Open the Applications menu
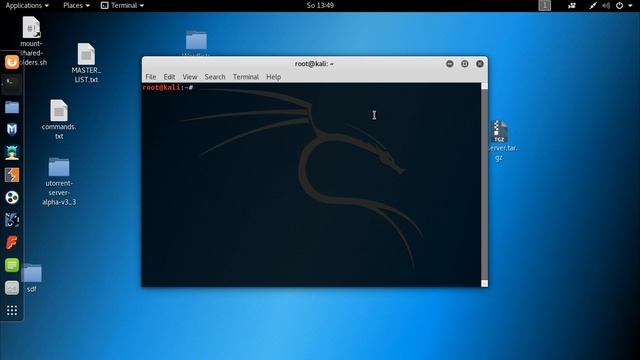 [27, 5]
